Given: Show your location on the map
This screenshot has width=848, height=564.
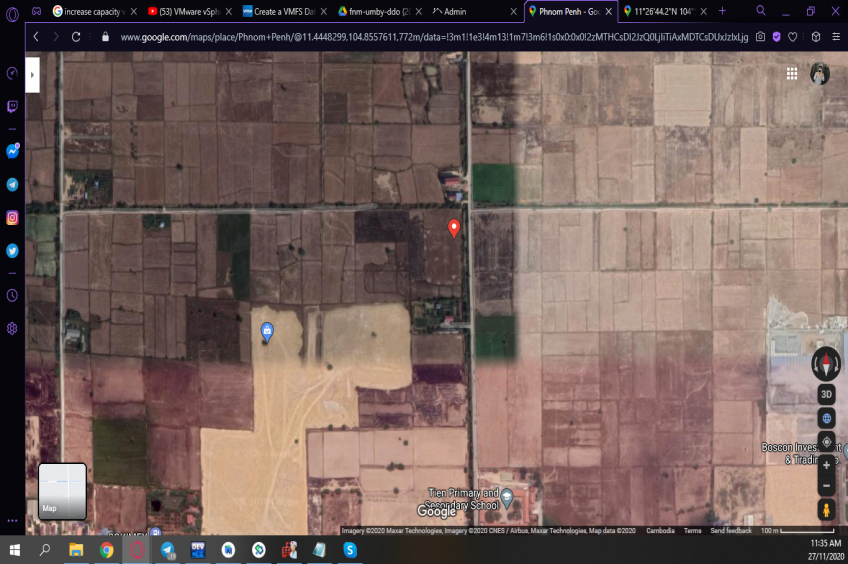Looking at the screenshot, I should click(x=826, y=441).
